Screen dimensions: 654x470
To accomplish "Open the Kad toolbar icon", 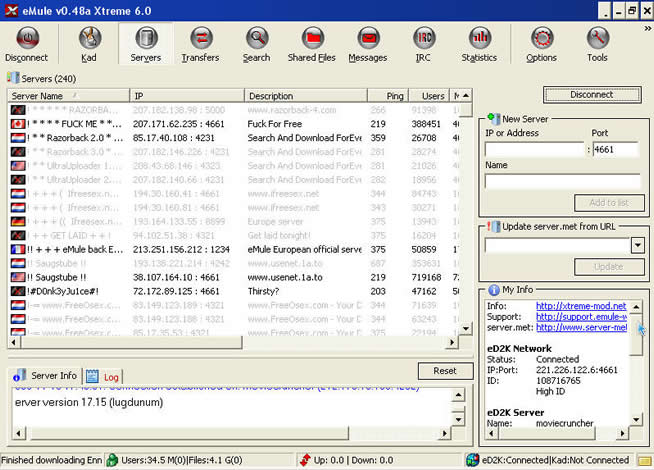I will click(90, 38).
